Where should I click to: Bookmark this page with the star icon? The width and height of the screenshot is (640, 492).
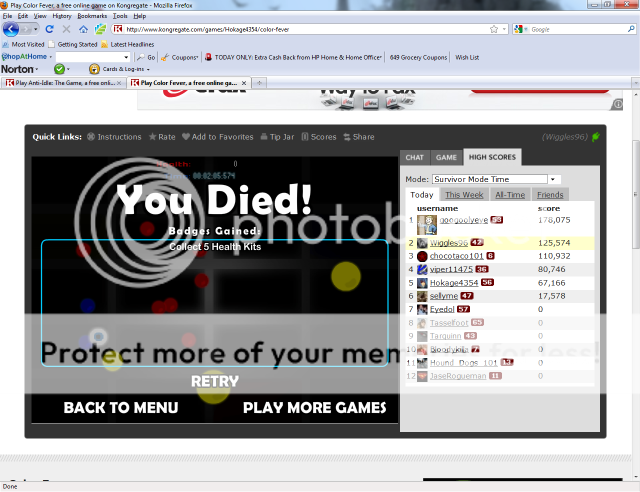point(494,29)
